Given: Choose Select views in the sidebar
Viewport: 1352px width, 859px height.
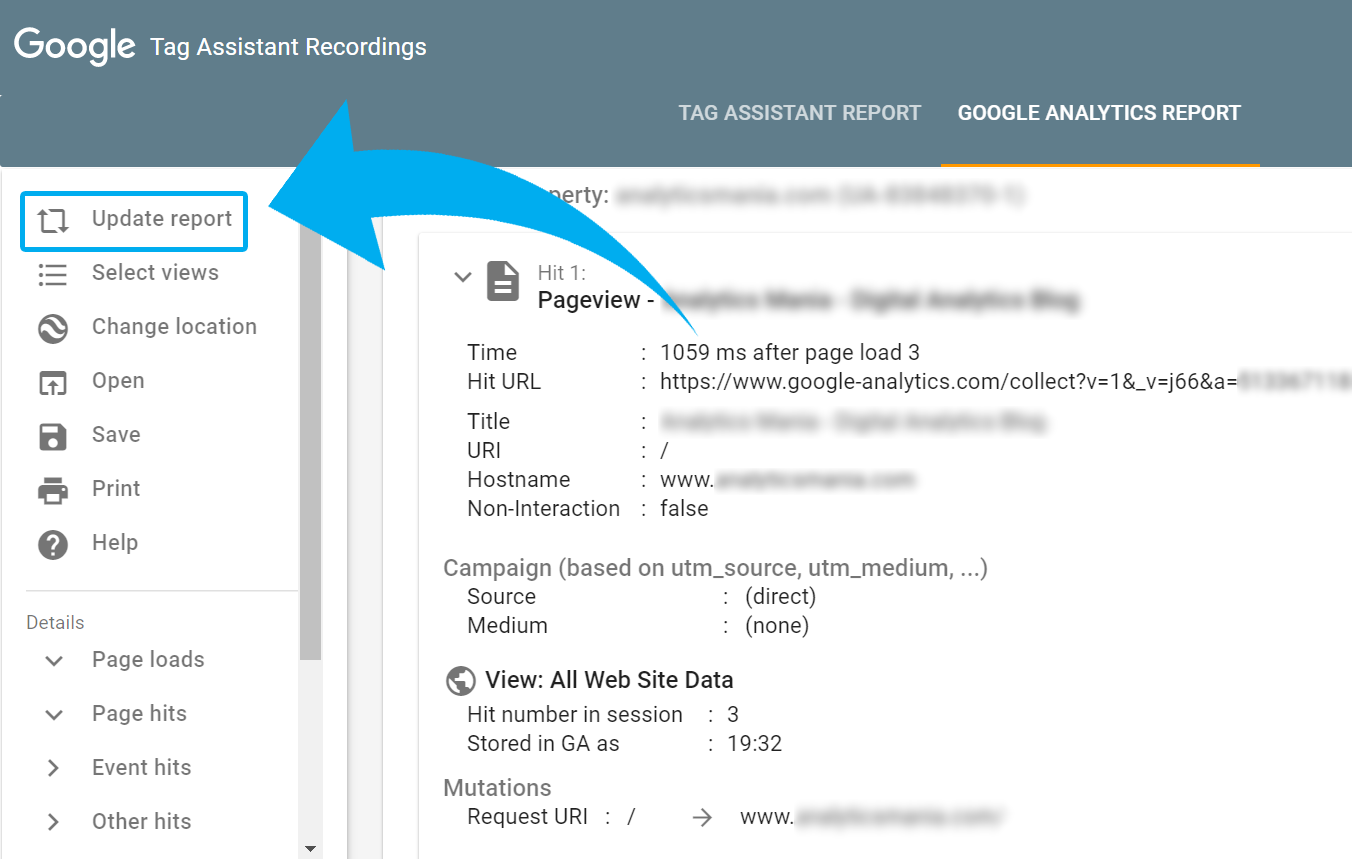Looking at the screenshot, I should pos(155,273).
